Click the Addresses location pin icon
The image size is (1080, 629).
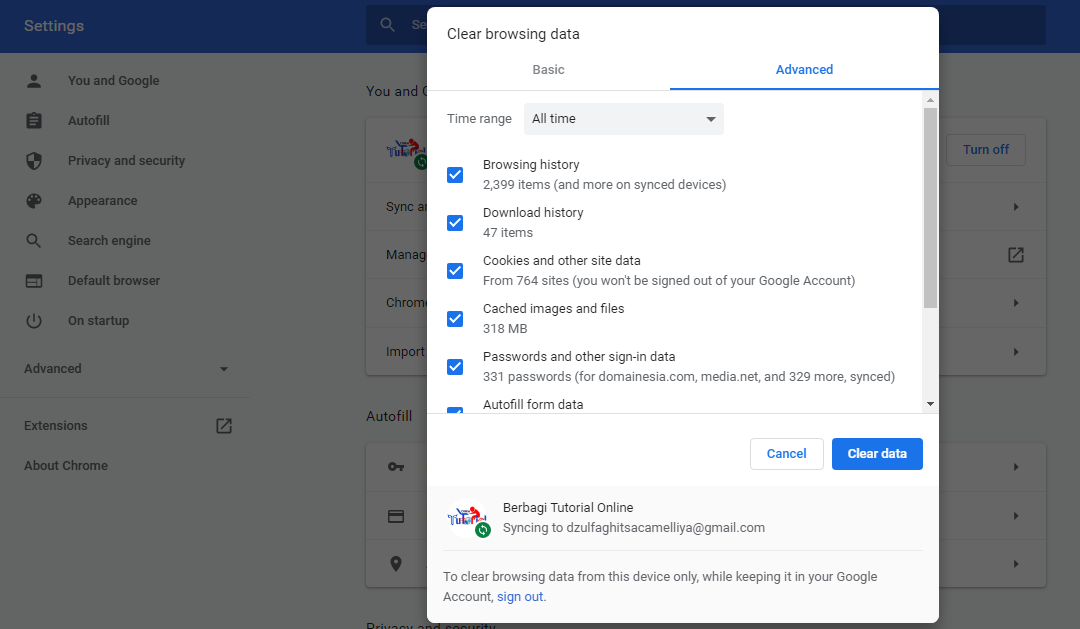pos(396,564)
